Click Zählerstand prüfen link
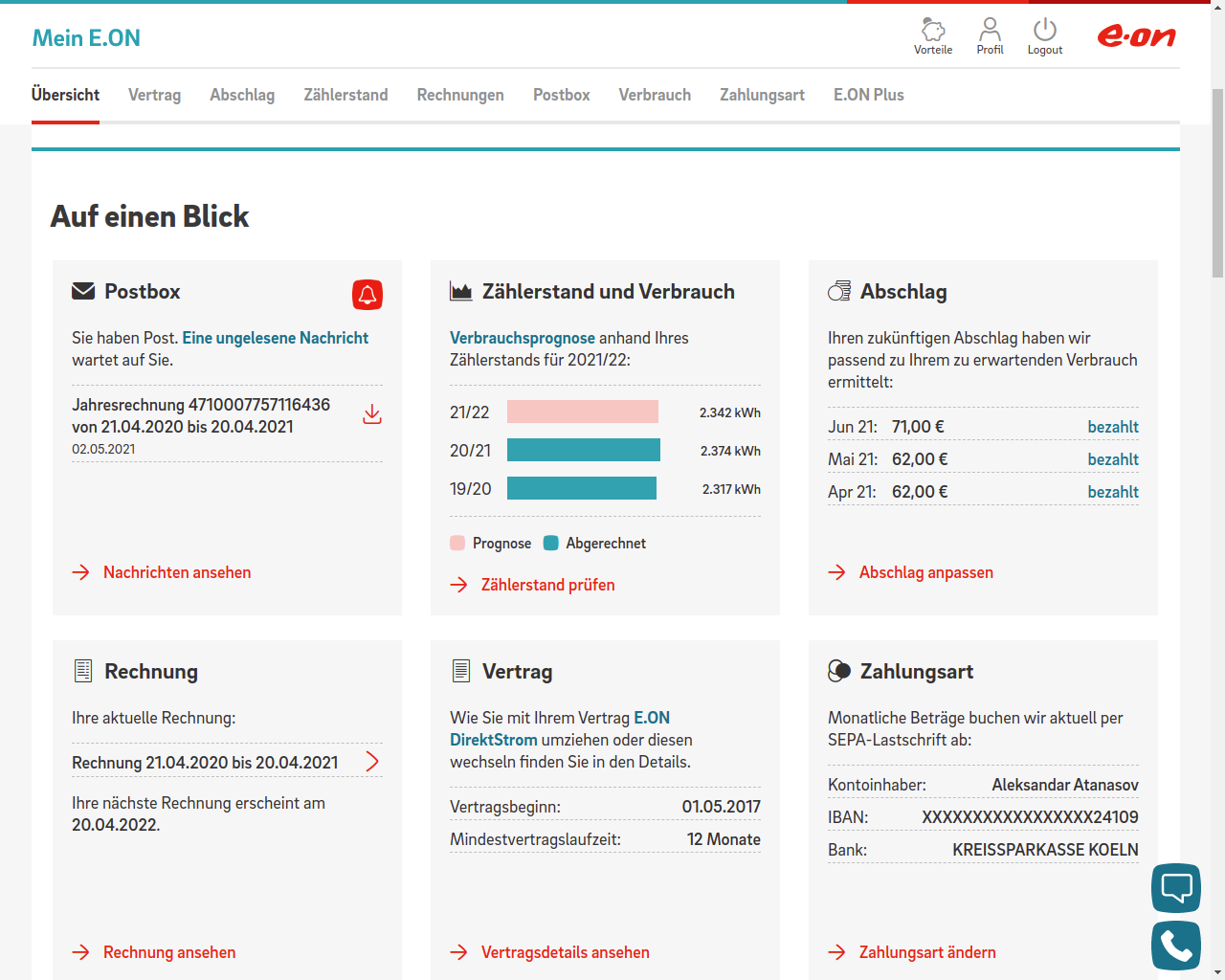Viewport: 1225px width, 980px height. [548, 585]
